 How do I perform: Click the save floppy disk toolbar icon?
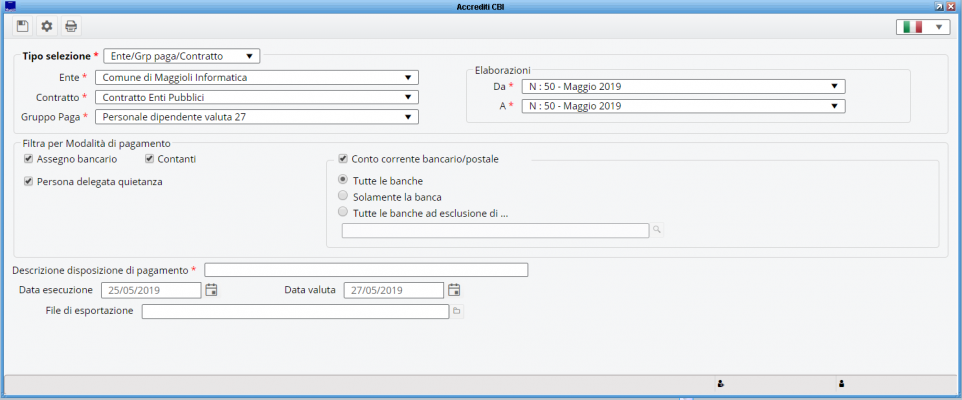22,26
